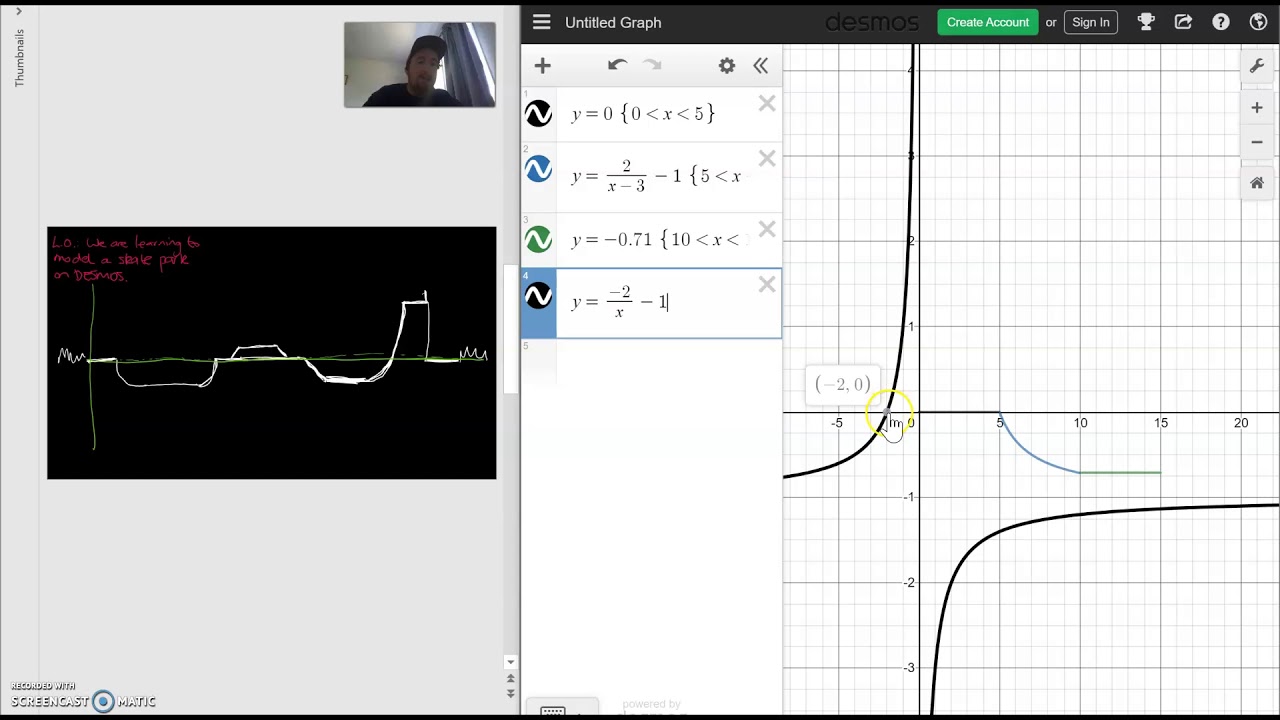
Task: Expand the Thumbnails side panel arrow
Action: click(x=18, y=12)
